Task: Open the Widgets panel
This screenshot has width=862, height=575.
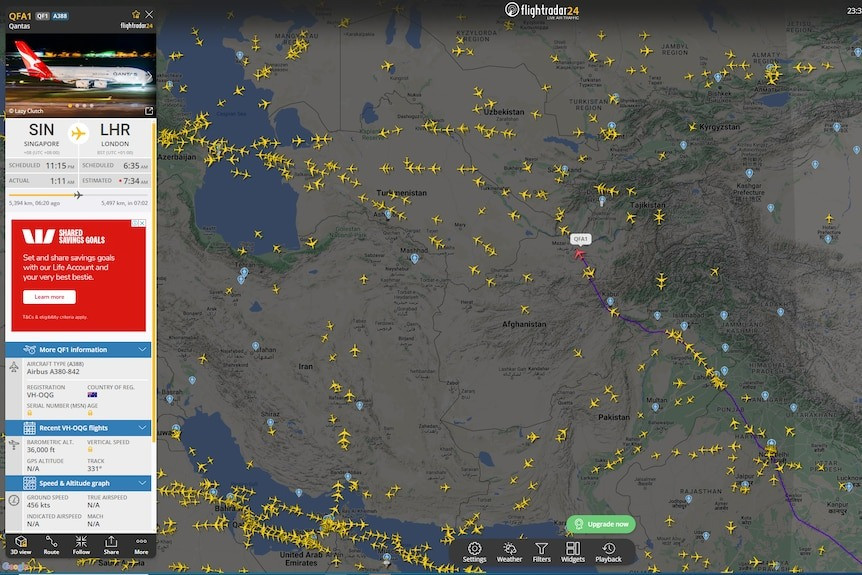Action: (x=573, y=552)
